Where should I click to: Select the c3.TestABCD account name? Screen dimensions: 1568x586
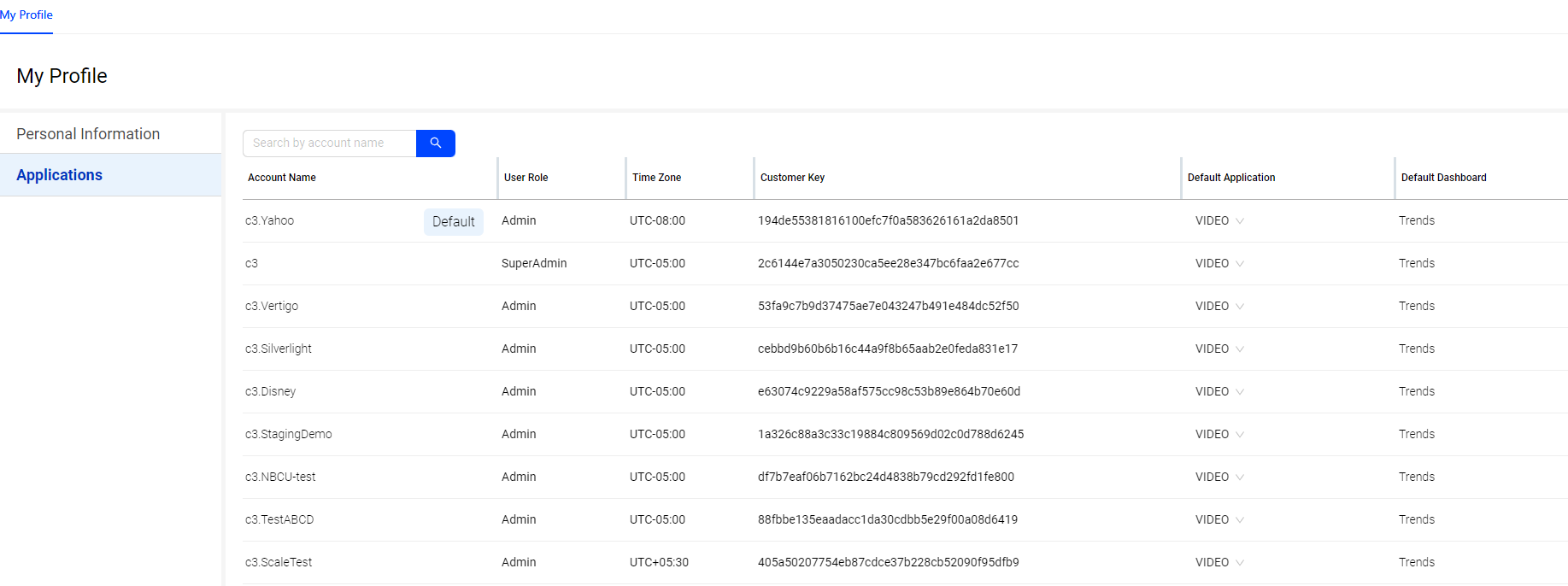pos(279,519)
